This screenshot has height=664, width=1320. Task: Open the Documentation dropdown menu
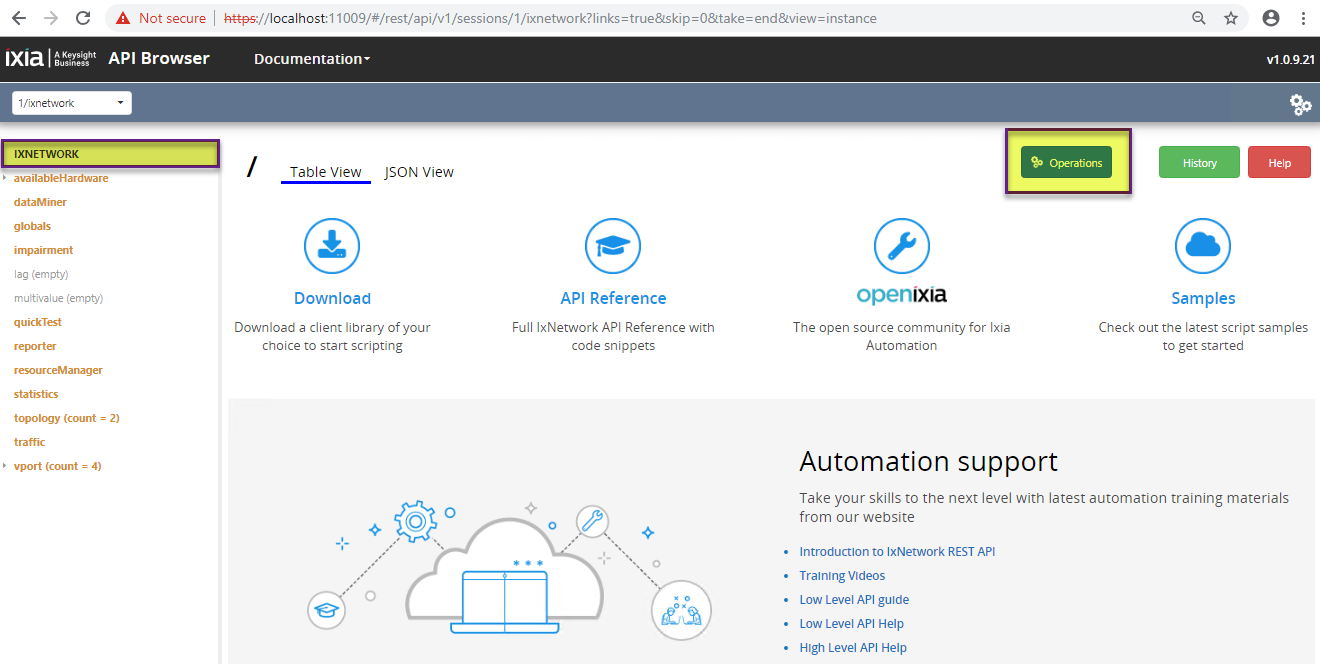pyautogui.click(x=311, y=59)
